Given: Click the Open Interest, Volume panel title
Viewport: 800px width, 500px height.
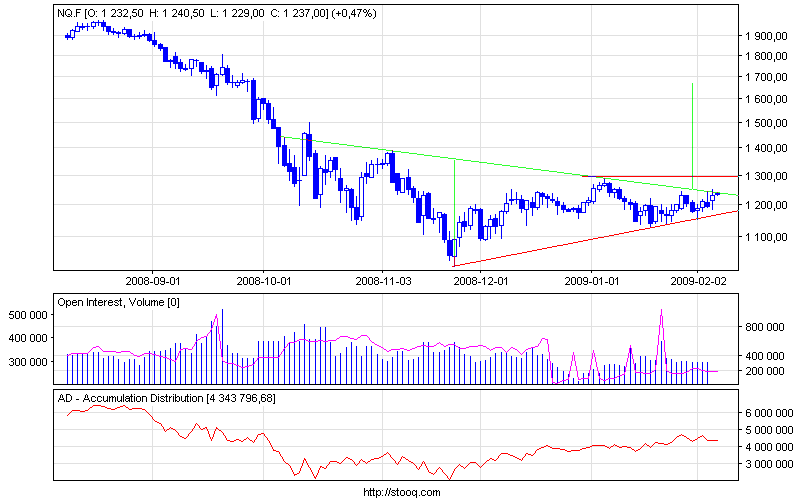Looking at the screenshot, I should pyautogui.click(x=118, y=303).
